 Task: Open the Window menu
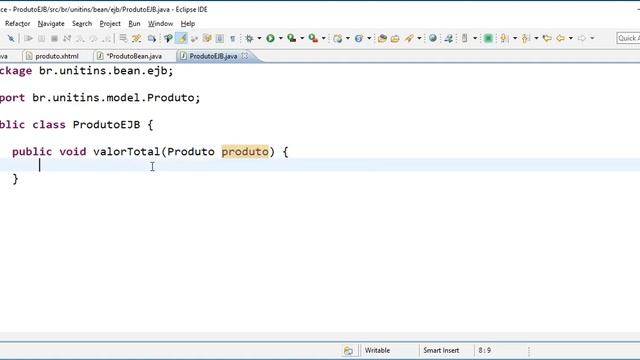tap(160, 24)
